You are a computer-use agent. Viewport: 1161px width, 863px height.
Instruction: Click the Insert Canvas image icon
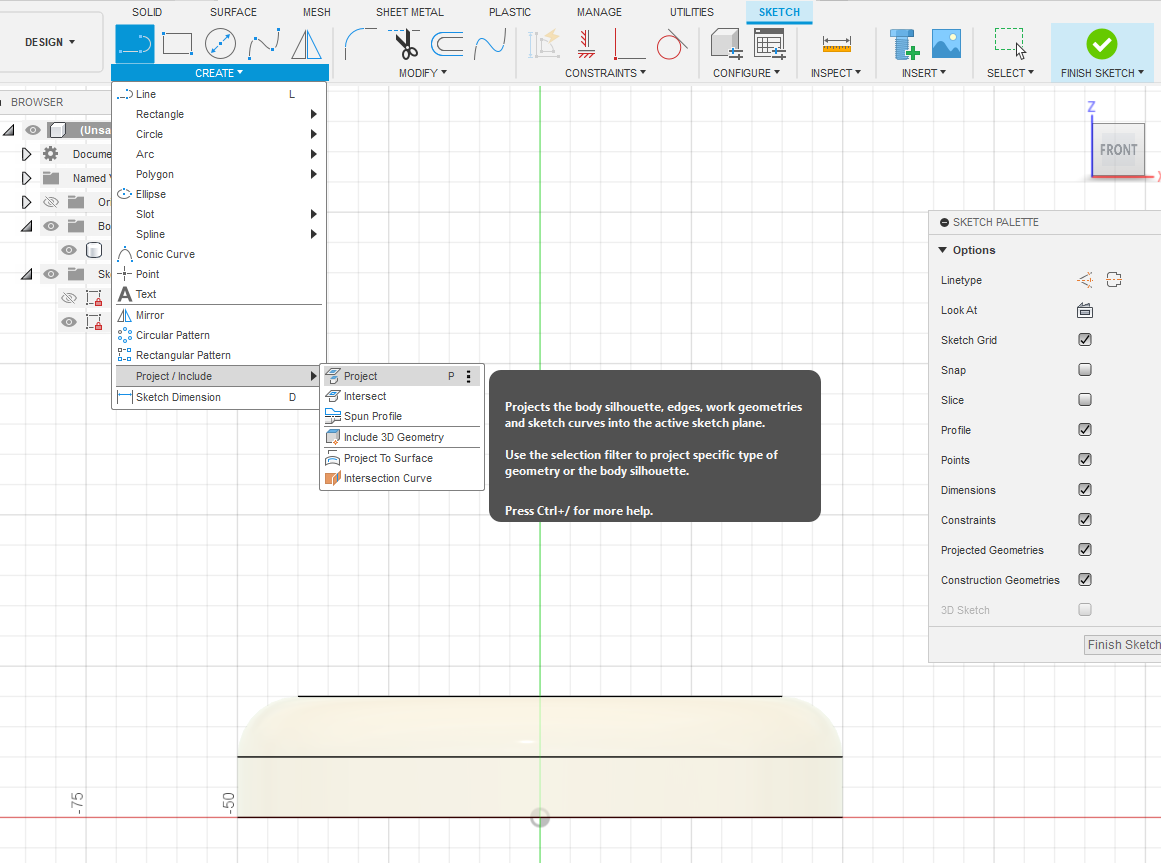pos(946,44)
